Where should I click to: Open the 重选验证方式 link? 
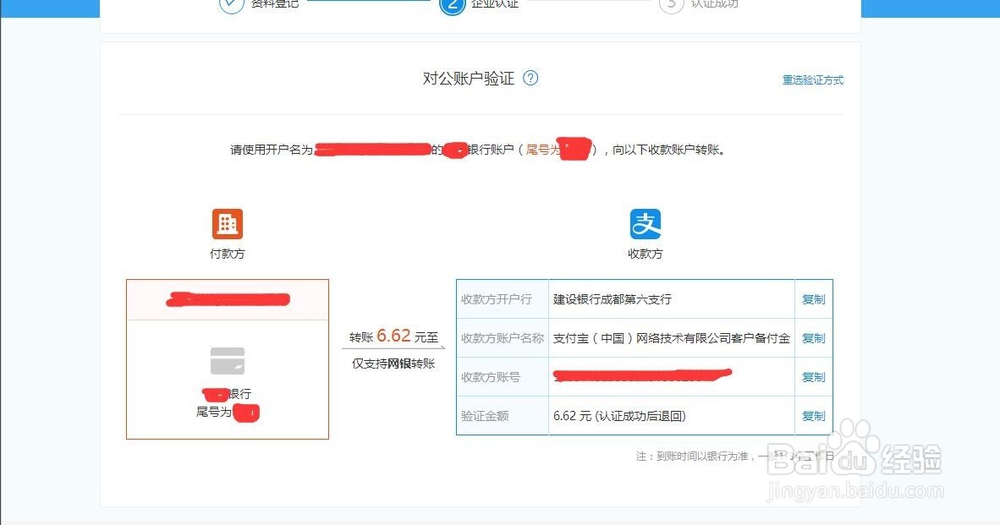click(x=812, y=80)
